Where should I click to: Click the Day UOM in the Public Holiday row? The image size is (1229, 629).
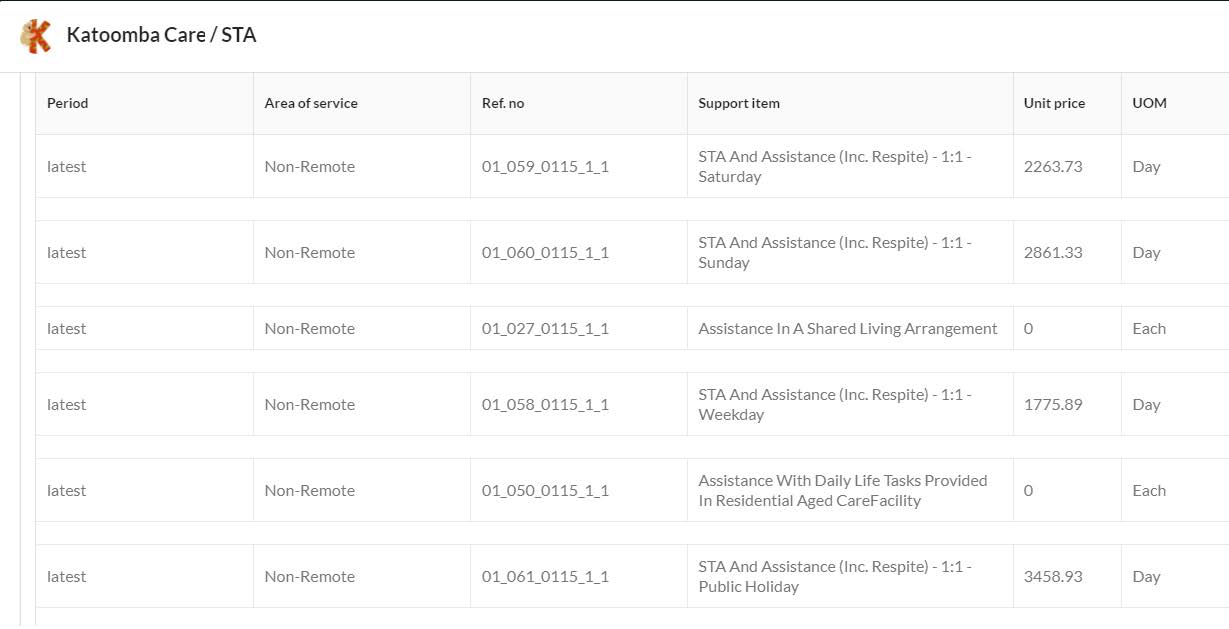1146,577
